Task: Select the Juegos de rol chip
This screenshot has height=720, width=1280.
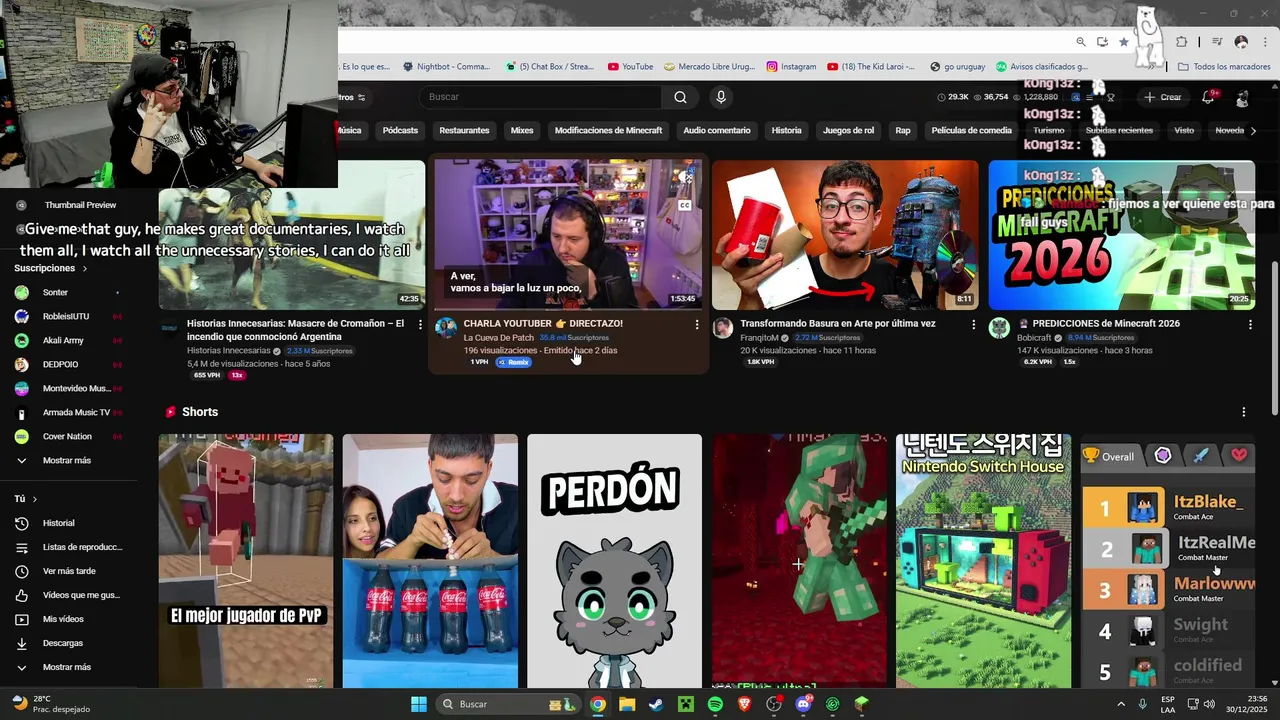Action: coord(848,130)
